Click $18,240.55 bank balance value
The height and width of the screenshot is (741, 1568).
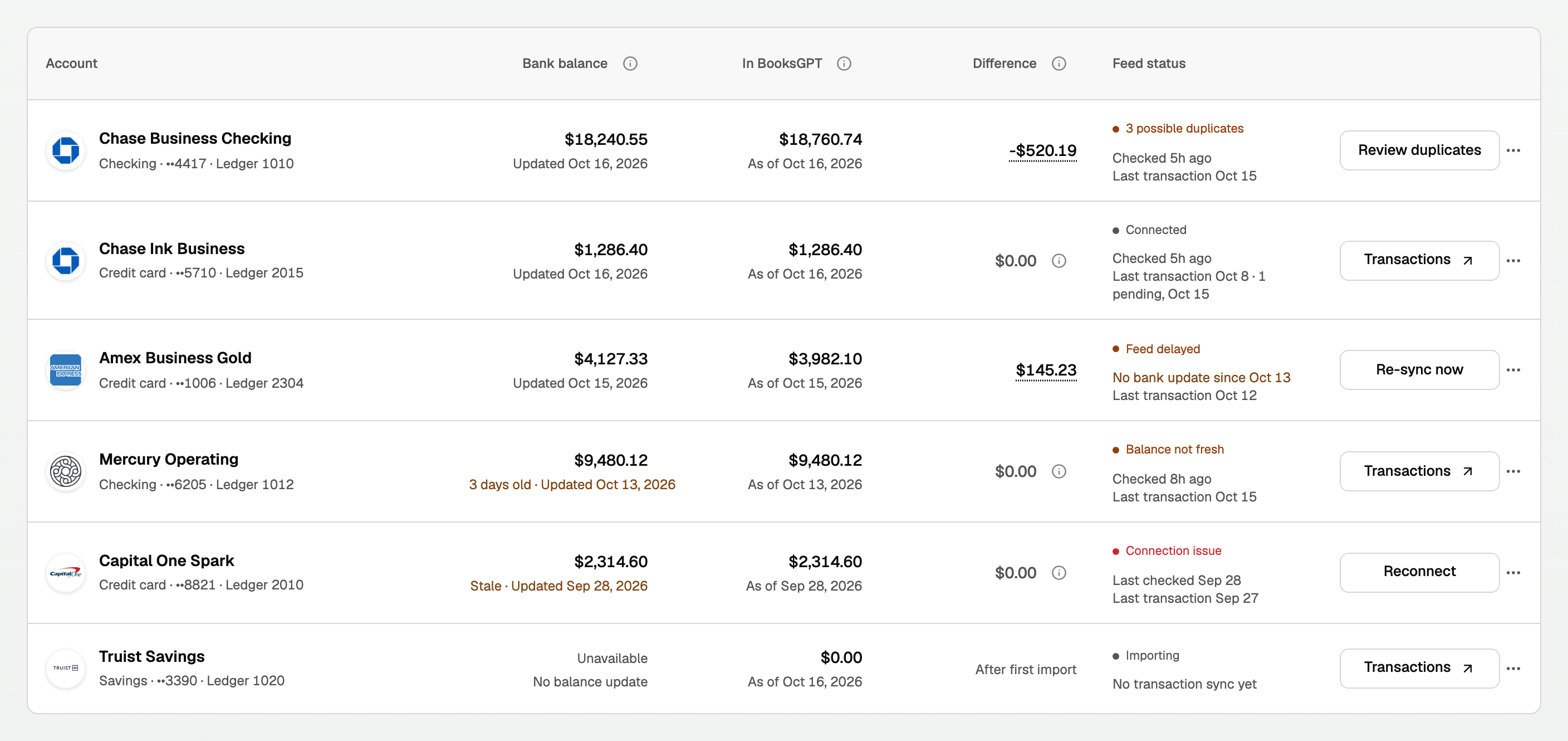(606, 139)
